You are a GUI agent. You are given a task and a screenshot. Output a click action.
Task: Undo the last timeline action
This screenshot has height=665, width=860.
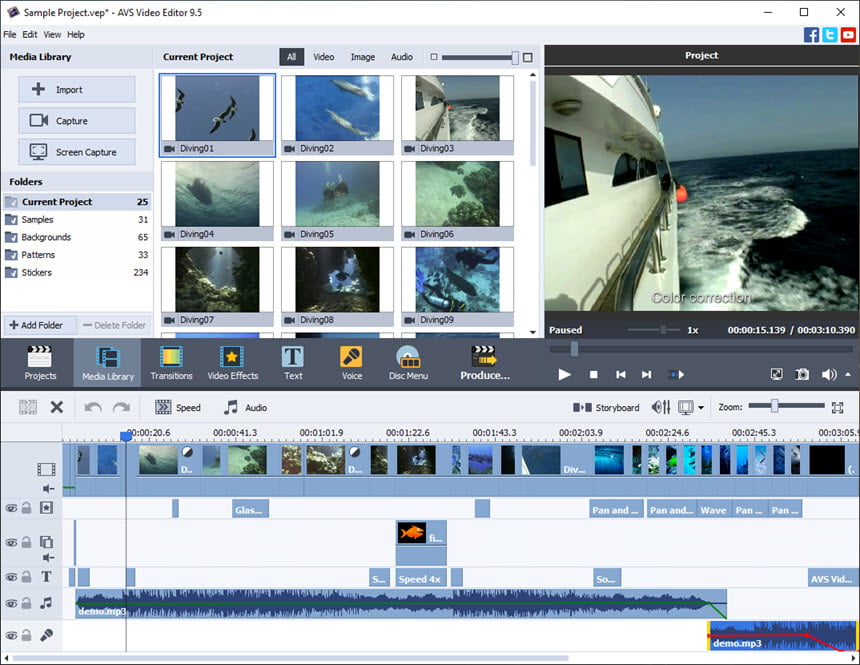93,407
